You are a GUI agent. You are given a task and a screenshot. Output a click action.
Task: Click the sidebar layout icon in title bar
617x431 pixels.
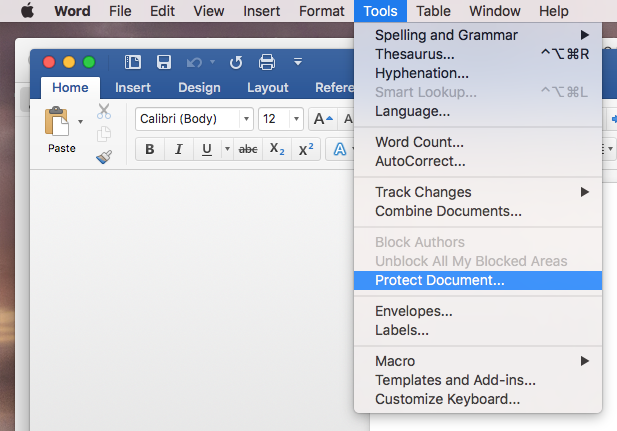(133, 62)
